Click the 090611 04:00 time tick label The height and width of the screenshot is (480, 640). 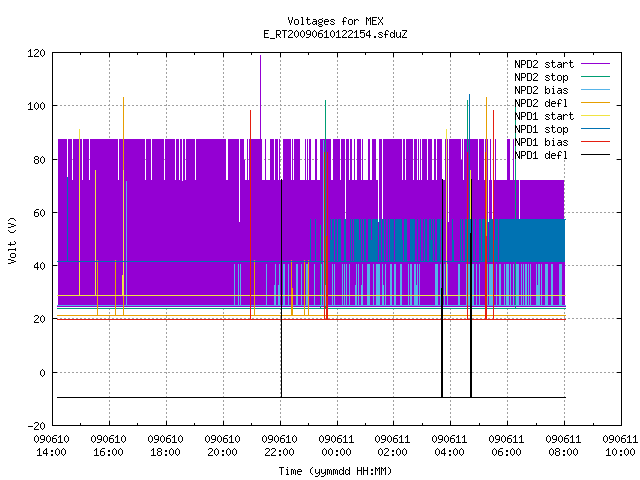coord(449,446)
